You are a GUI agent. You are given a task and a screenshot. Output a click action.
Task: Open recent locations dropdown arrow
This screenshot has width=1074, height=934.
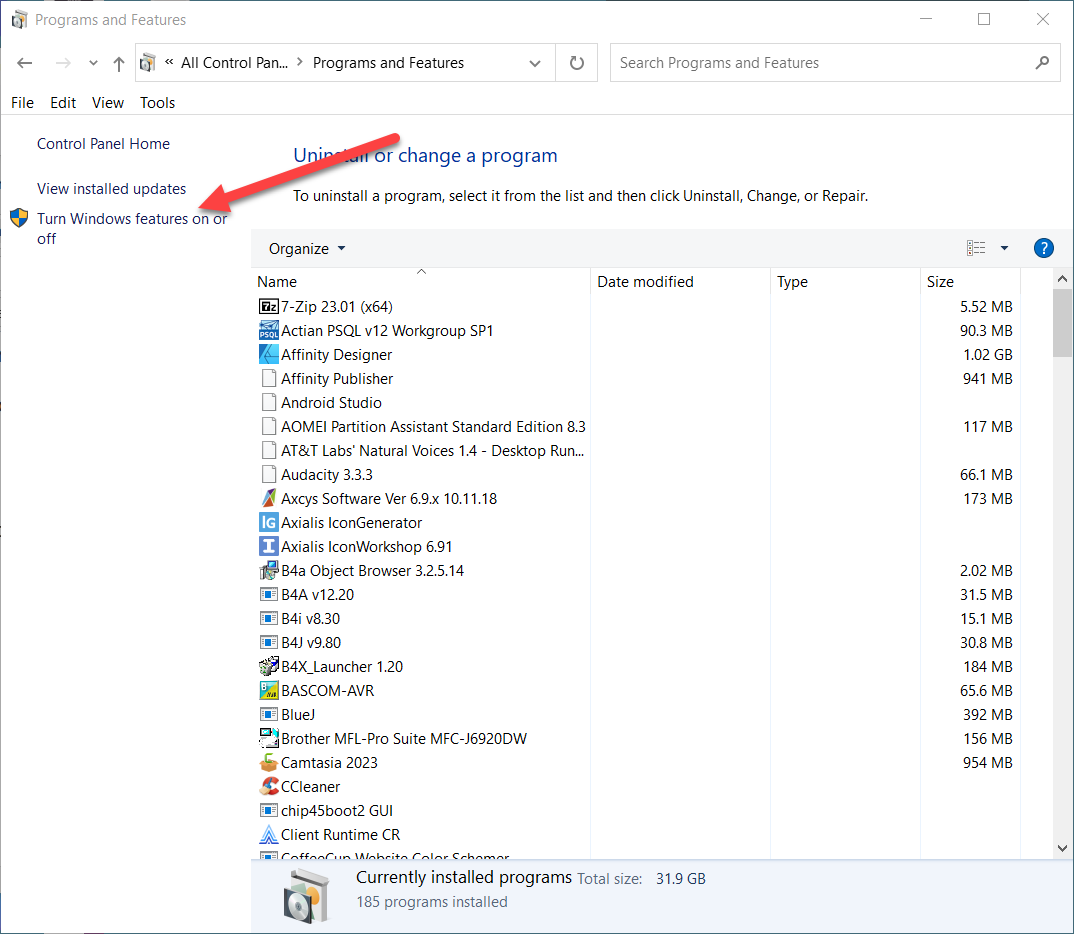coord(93,63)
